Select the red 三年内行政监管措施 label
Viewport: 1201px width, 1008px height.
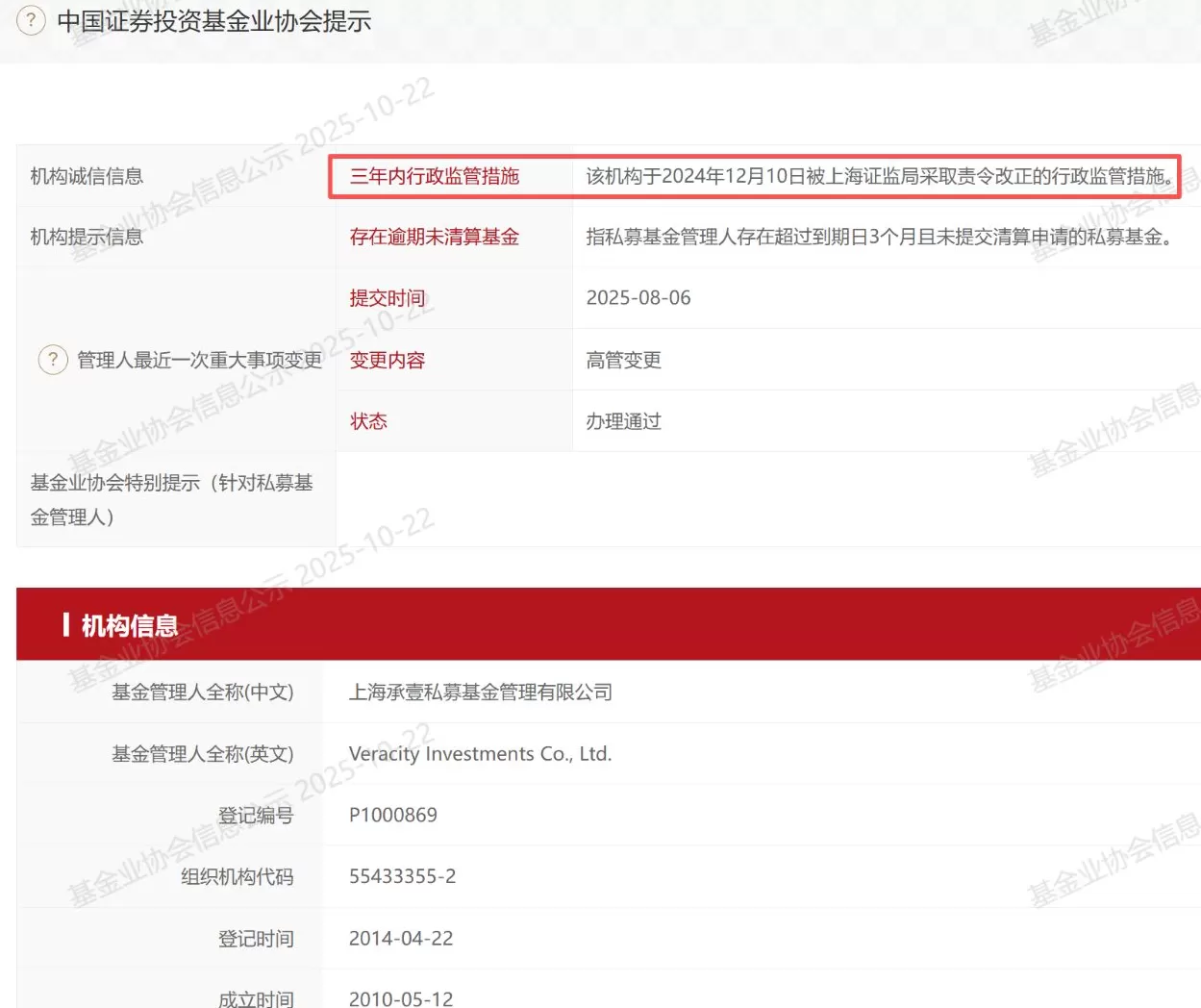(x=433, y=176)
